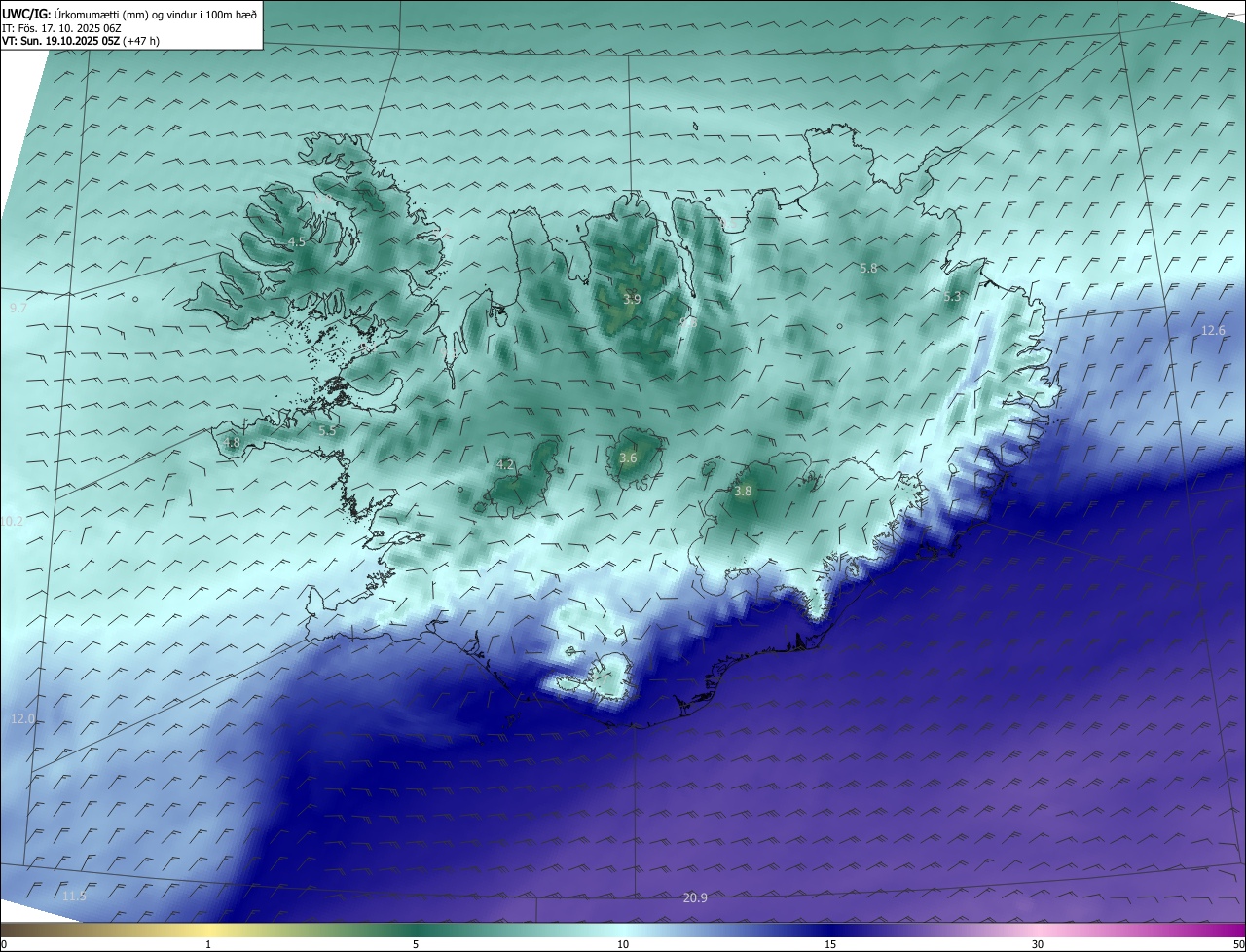Click the color scale label 0
This screenshot has width=1246, height=952.
click(4, 944)
